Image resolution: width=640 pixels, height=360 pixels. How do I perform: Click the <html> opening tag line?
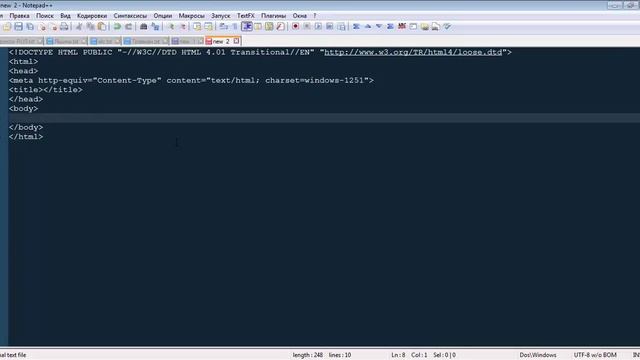(23, 62)
